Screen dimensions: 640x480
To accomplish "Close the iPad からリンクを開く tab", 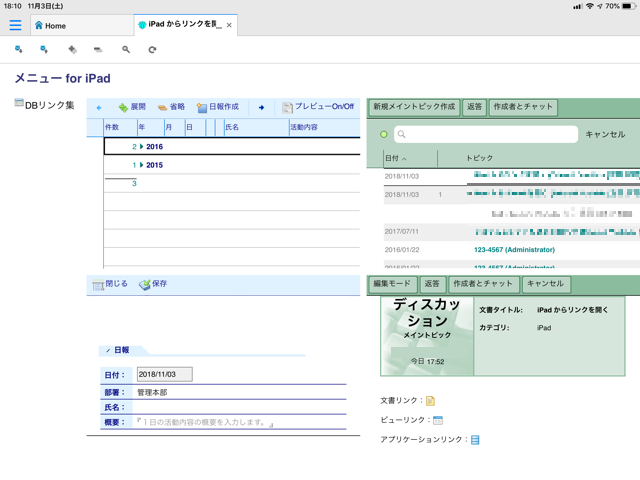I will [229, 25].
